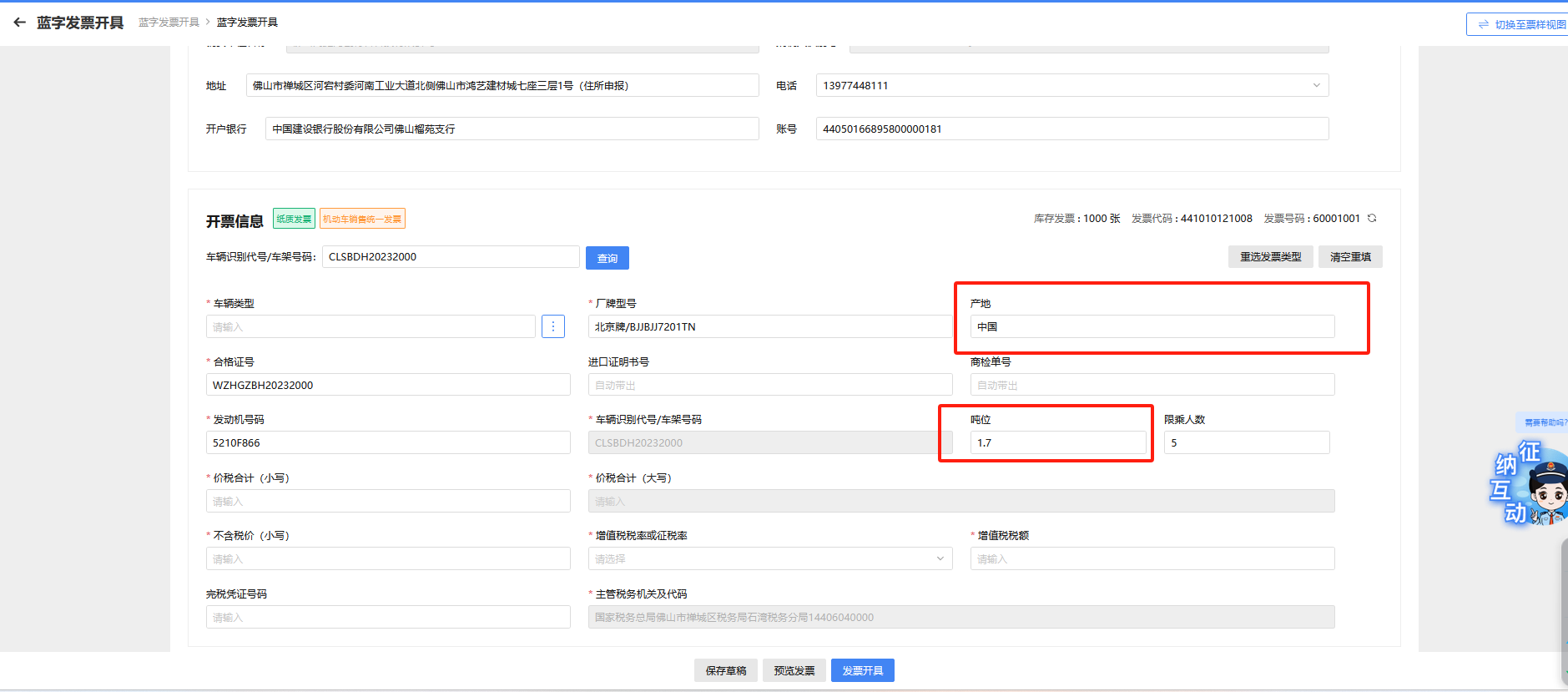
Task: Click the refresh icon after 发票号码
Action: pyautogui.click(x=1372, y=219)
